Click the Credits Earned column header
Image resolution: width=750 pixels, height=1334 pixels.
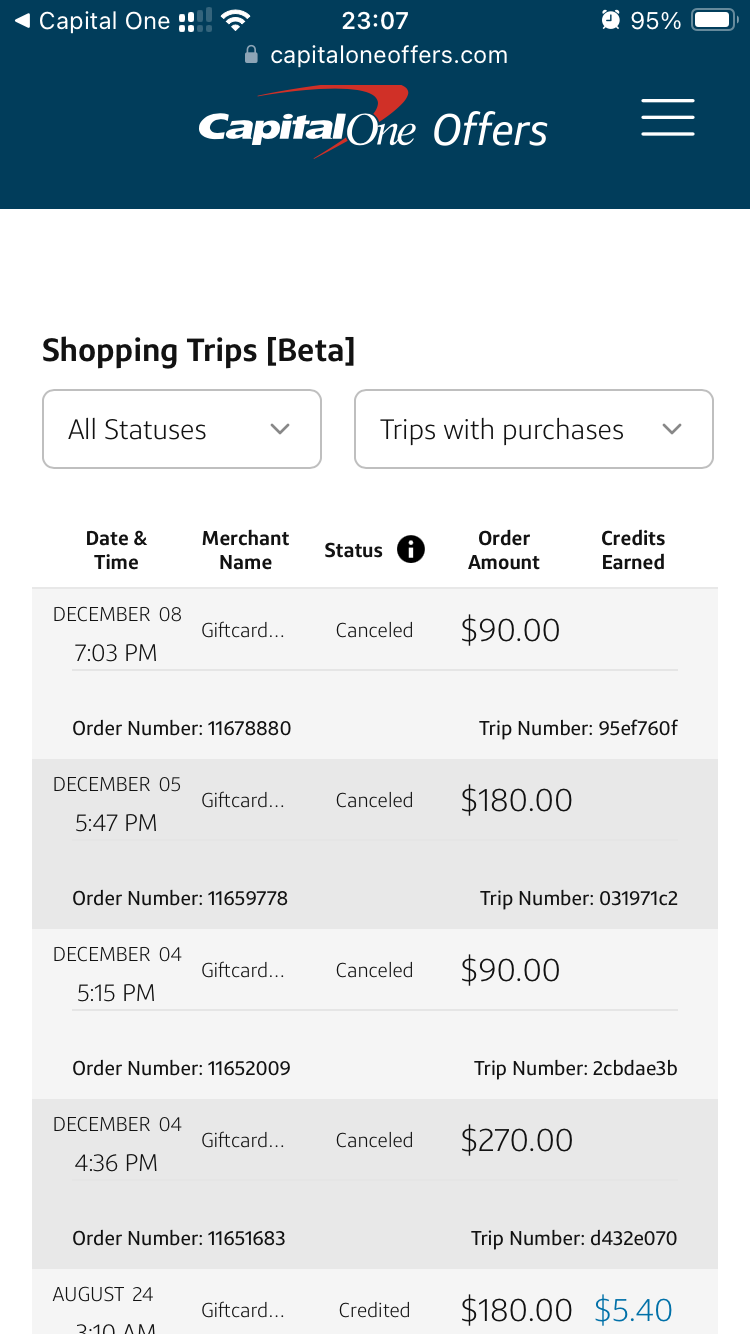(633, 550)
